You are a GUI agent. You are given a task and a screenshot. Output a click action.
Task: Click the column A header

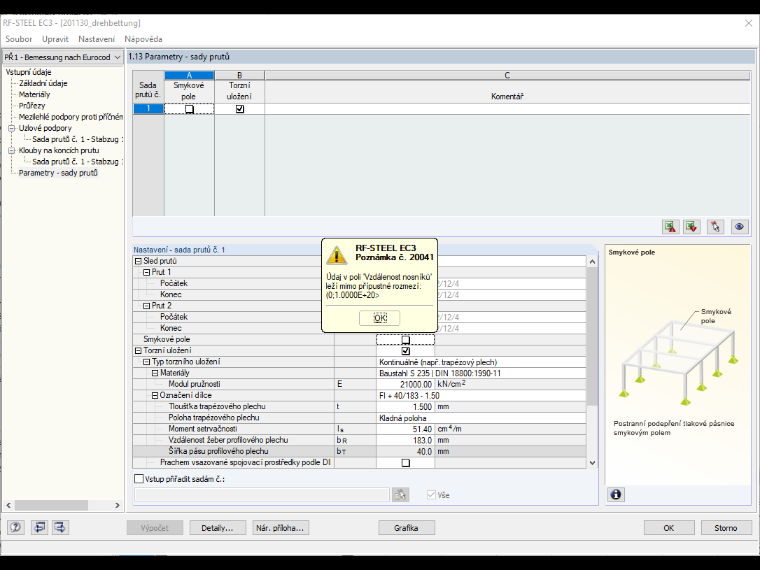click(x=189, y=75)
